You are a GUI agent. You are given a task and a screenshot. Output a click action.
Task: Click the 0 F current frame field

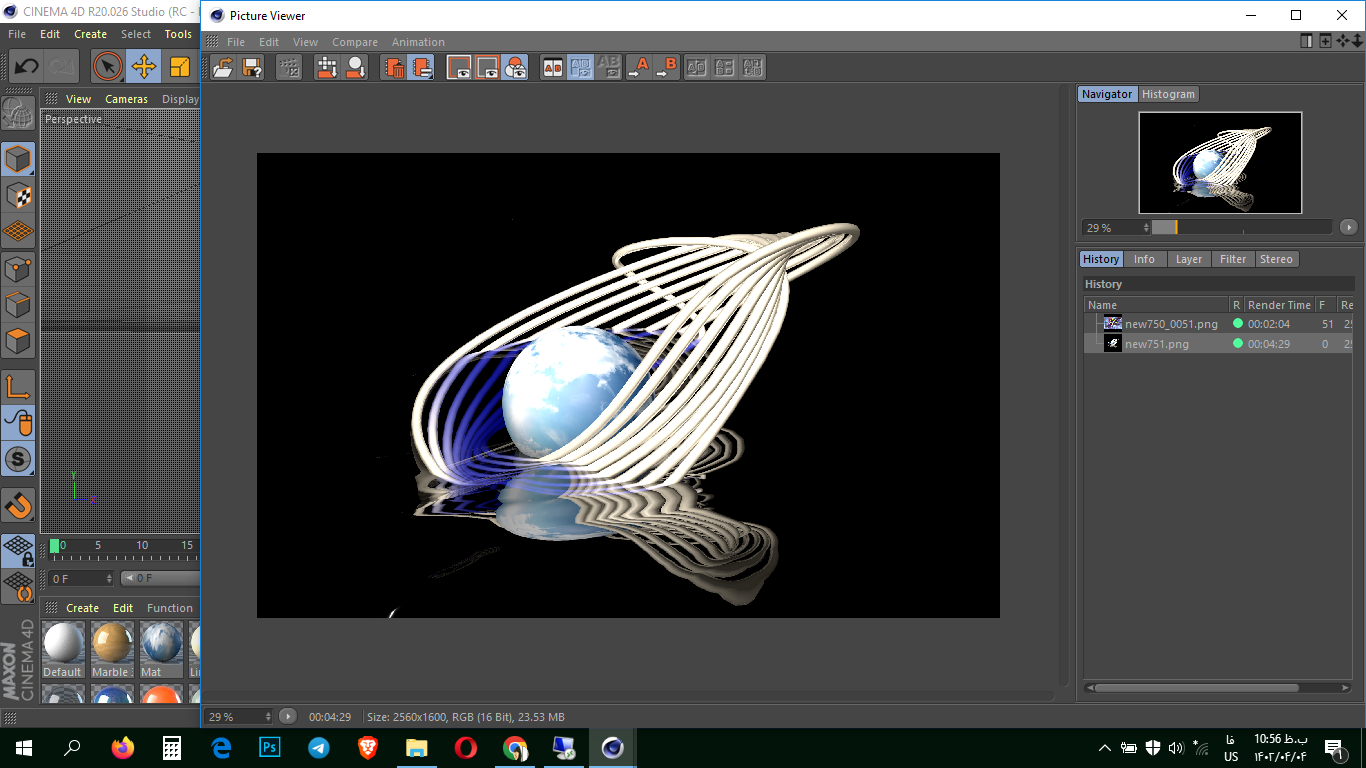click(x=82, y=578)
